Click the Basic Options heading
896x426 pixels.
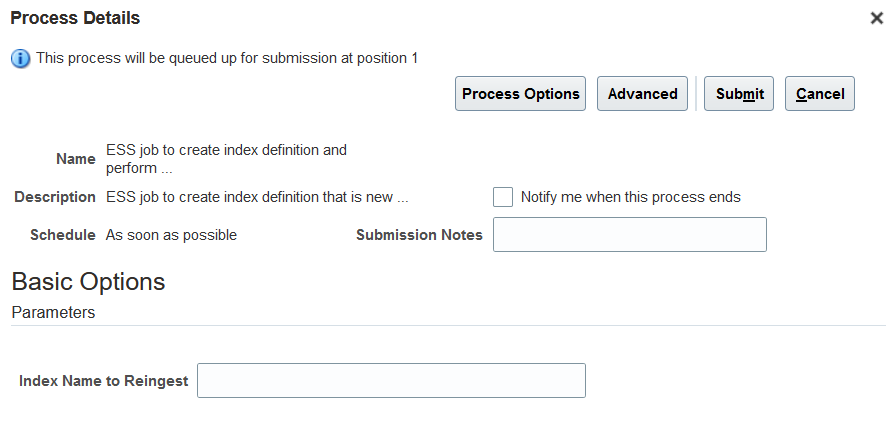[88, 281]
